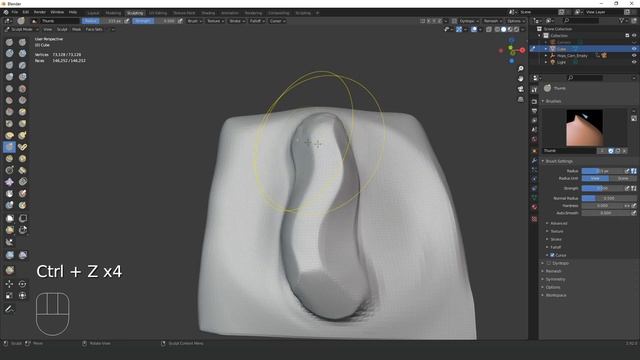Select the Line Project tool
The height and width of the screenshot is (360, 640).
click(x=9, y=242)
